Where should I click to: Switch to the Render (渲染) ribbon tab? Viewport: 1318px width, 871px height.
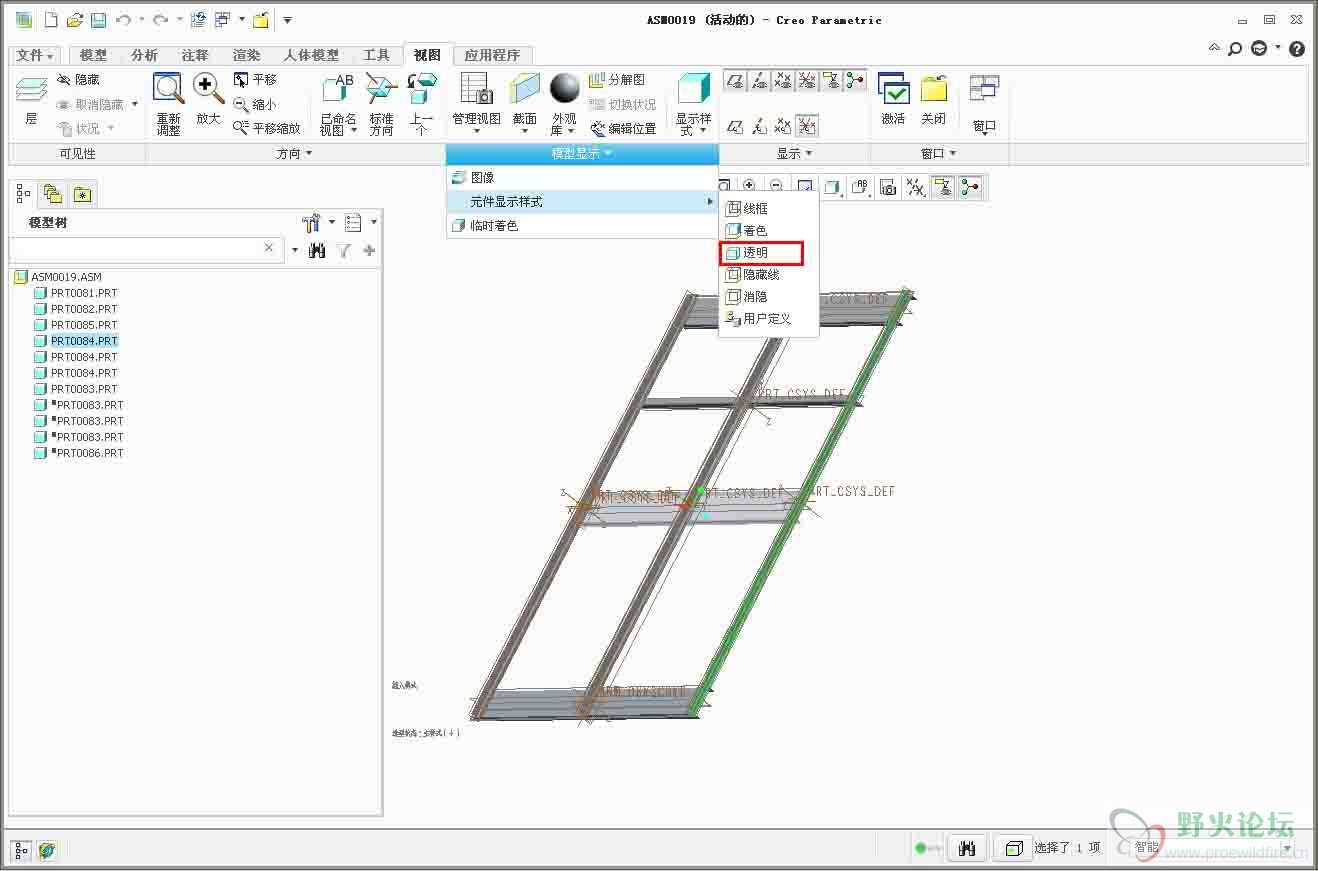[x=246, y=55]
